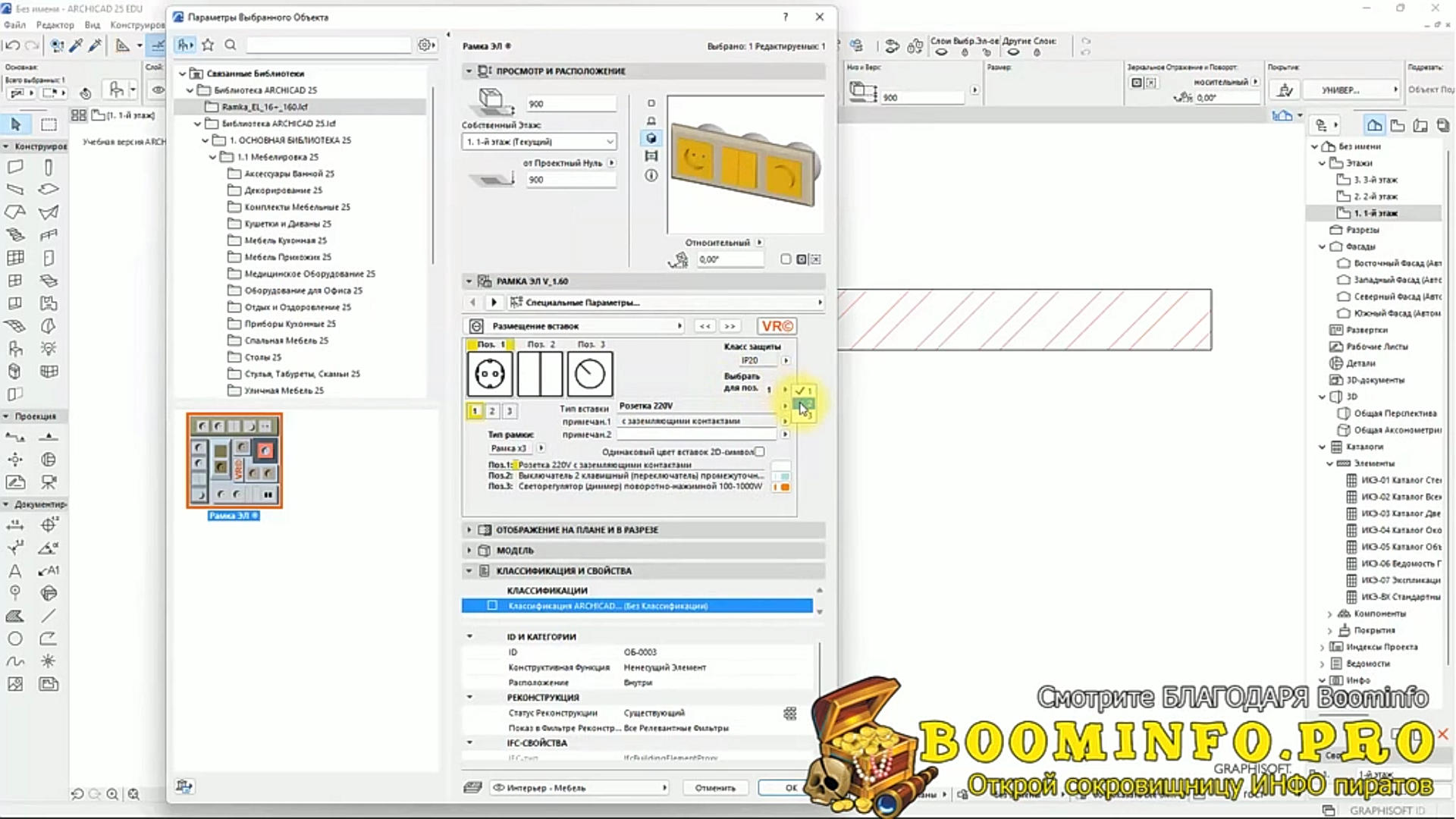This screenshot has width=1456, height=819.
Task: Open the favorites star in the dialog
Action: 208,45
